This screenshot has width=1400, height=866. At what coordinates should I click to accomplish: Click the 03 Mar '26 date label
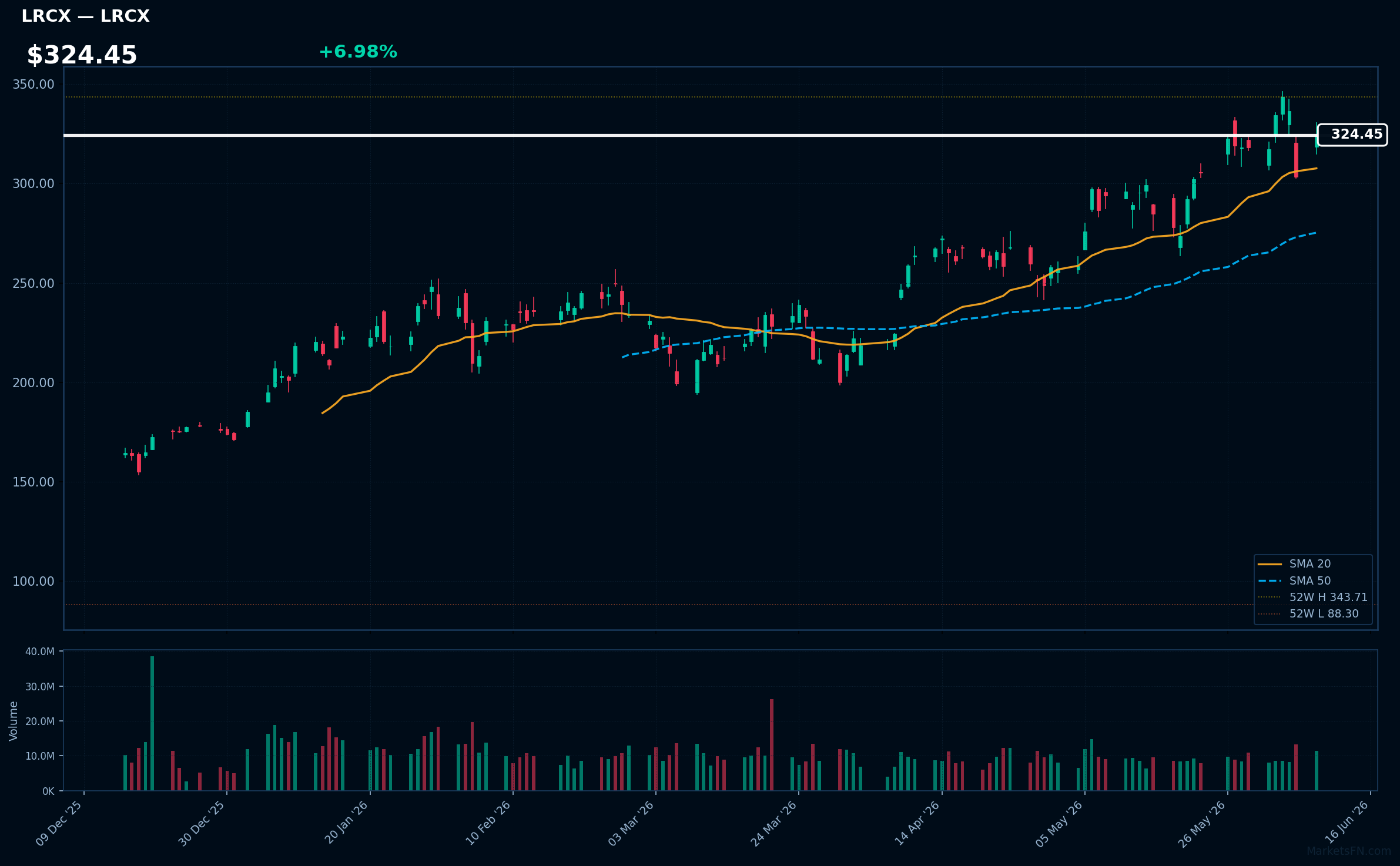point(631,824)
